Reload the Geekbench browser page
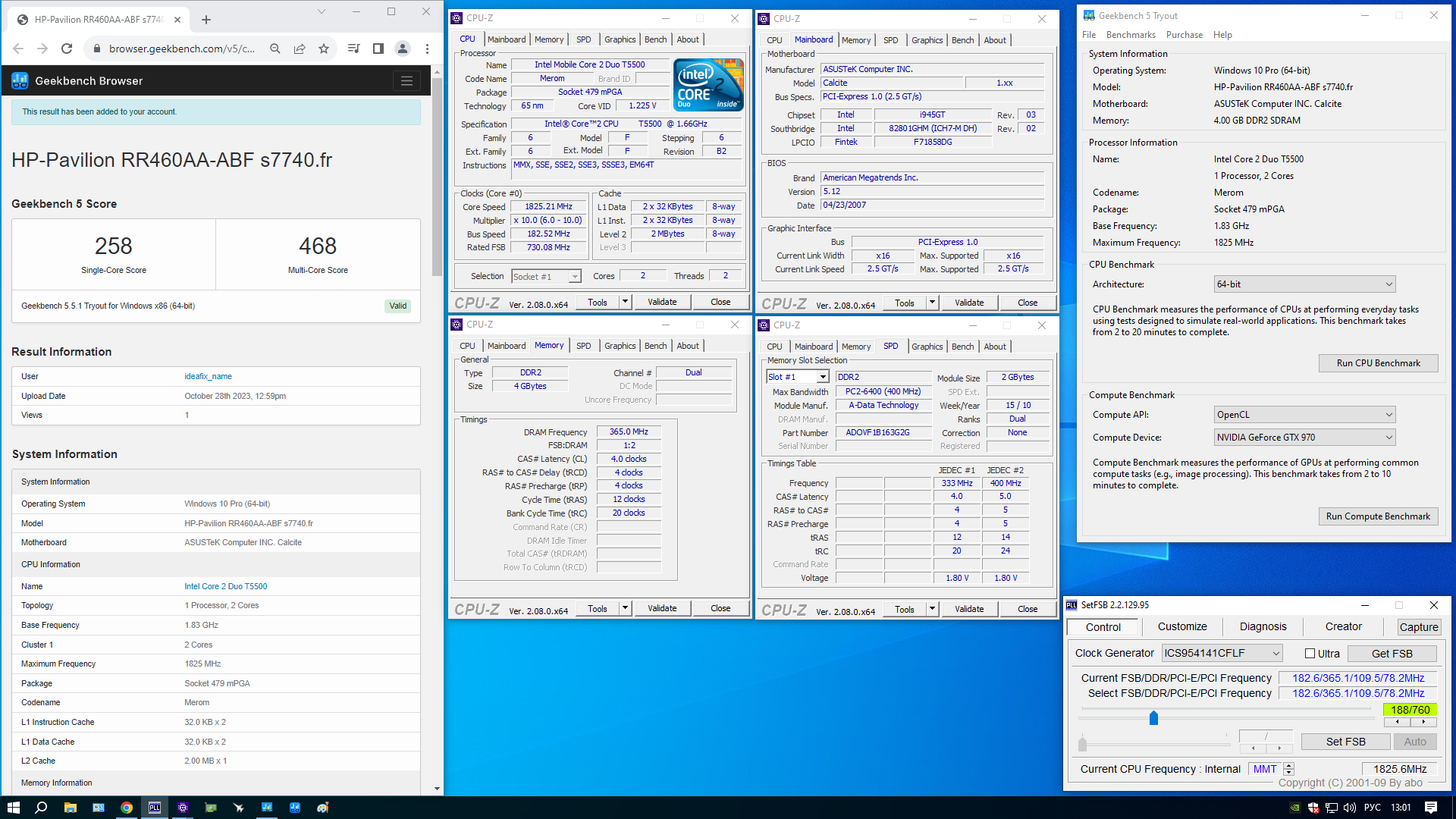Viewport: 1456px width, 819px height. (x=67, y=49)
